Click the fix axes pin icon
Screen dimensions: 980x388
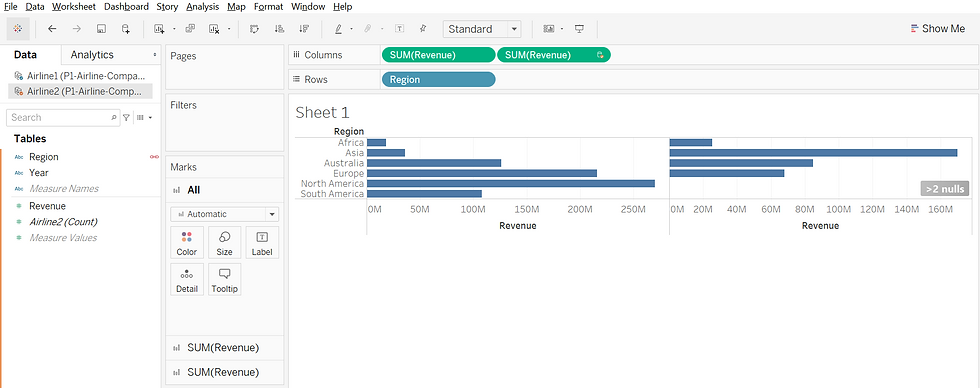pos(423,29)
